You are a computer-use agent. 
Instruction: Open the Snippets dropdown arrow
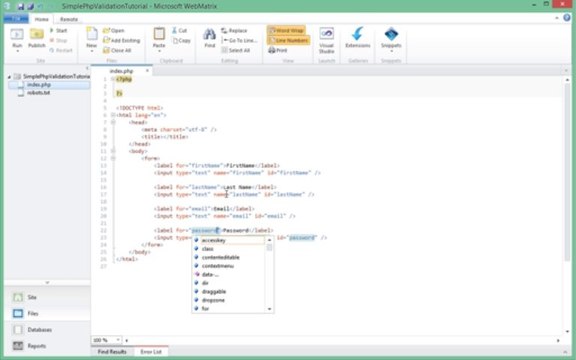pyautogui.click(x=391, y=51)
